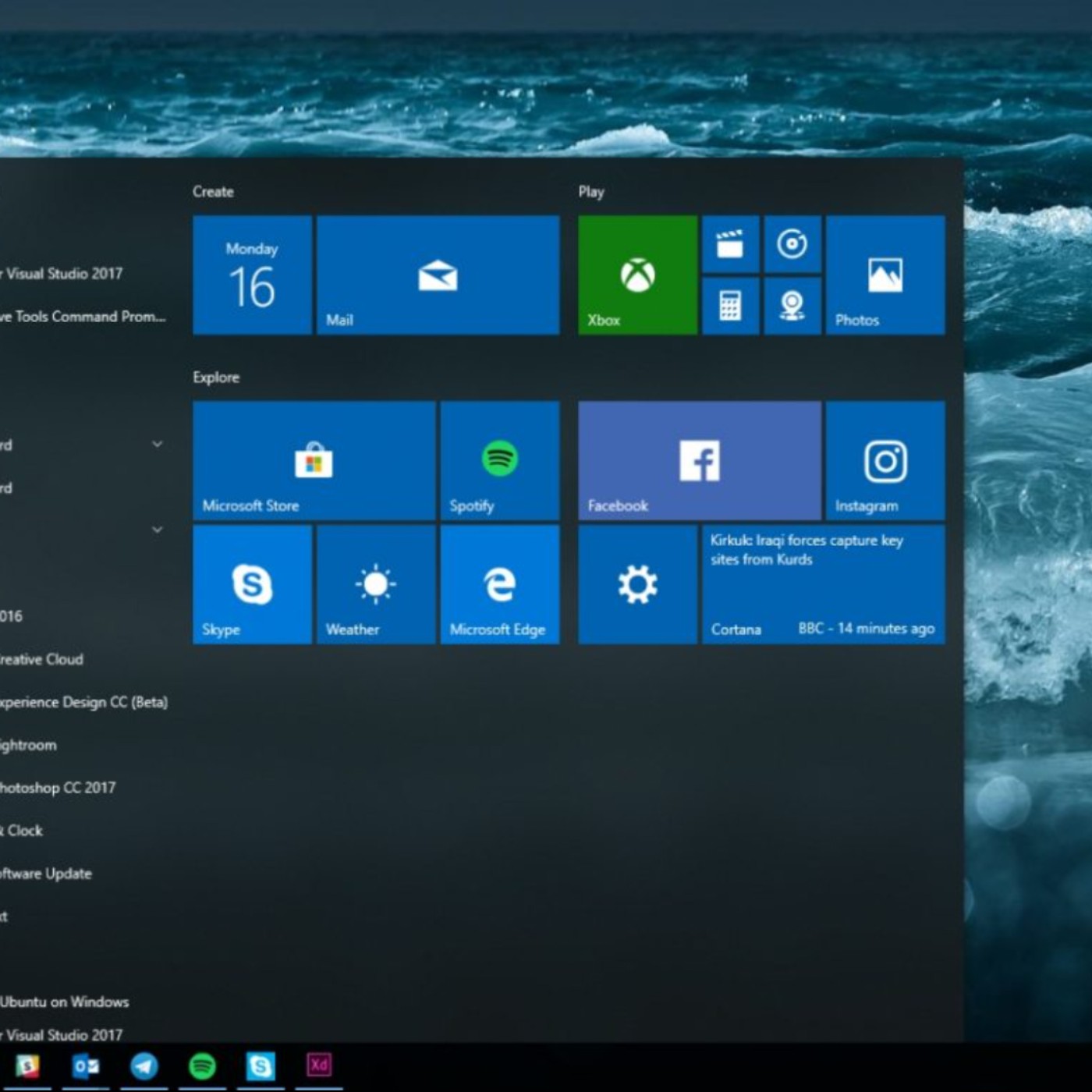
Task: Launch Microsoft Edge from its tile
Action: pyautogui.click(x=499, y=584)
